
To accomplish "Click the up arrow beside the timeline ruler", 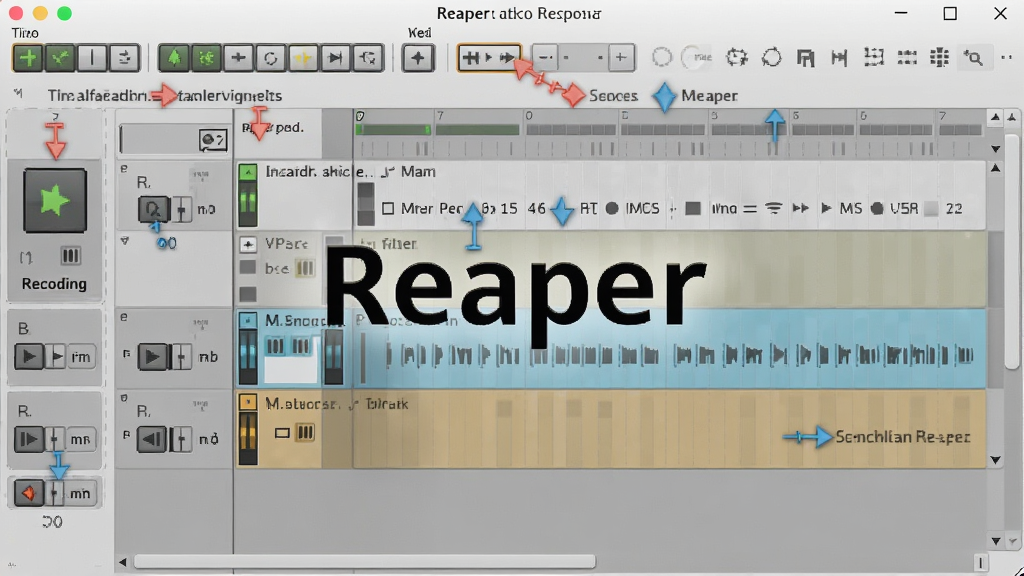I will (x=995, y=118).
